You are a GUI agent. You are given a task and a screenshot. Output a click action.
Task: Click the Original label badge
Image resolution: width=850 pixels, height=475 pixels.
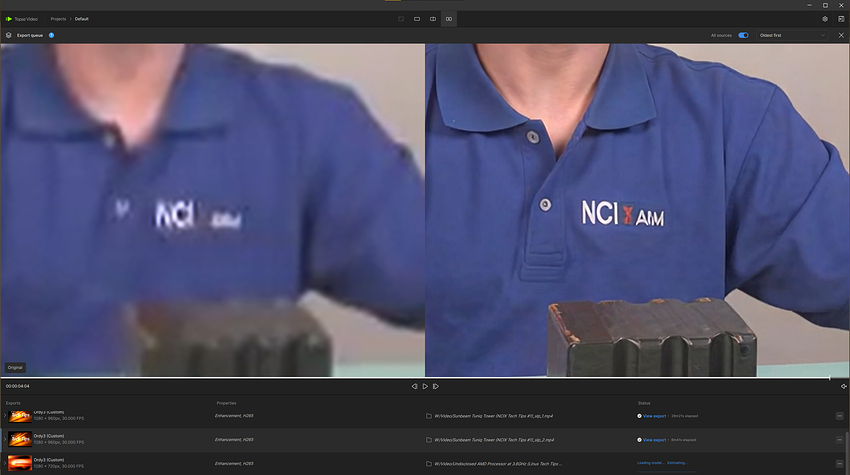pos(15,368)
